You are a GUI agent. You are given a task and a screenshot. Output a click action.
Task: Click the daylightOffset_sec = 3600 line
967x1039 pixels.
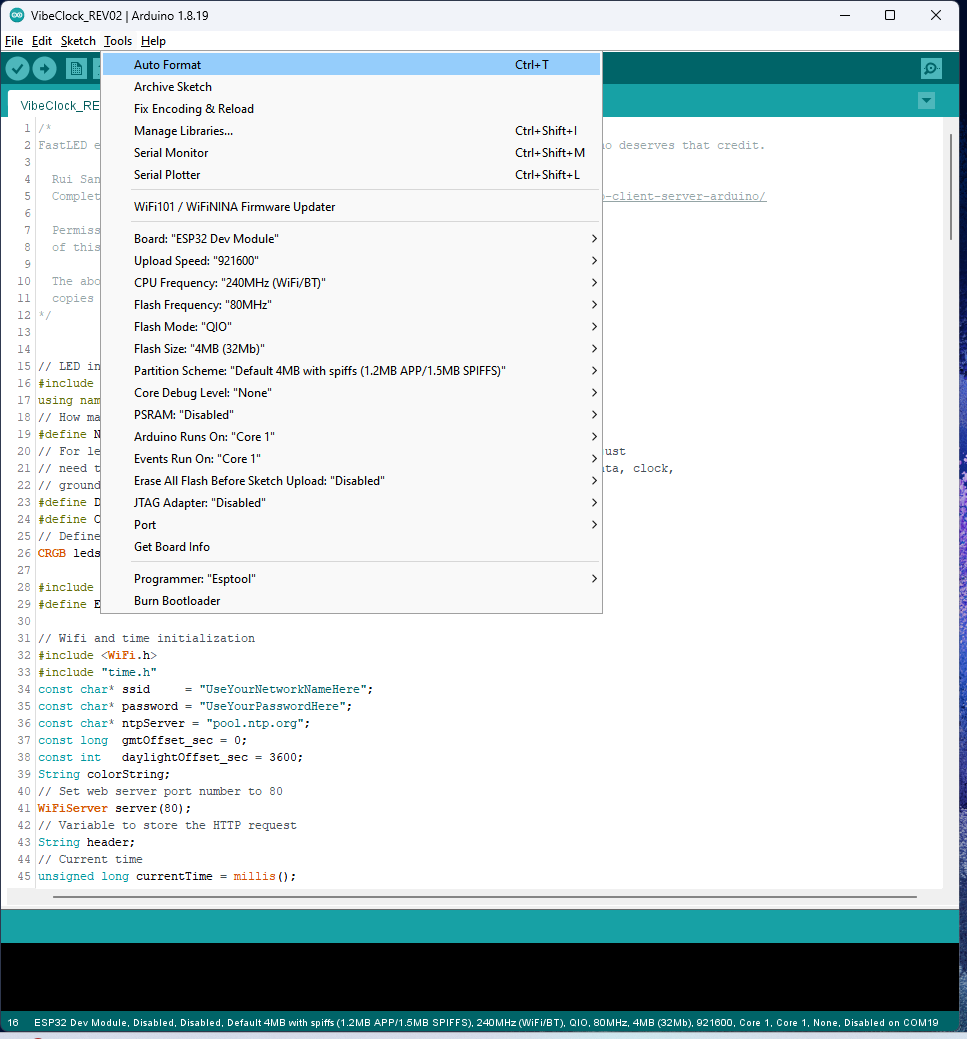tap(170, 757)
